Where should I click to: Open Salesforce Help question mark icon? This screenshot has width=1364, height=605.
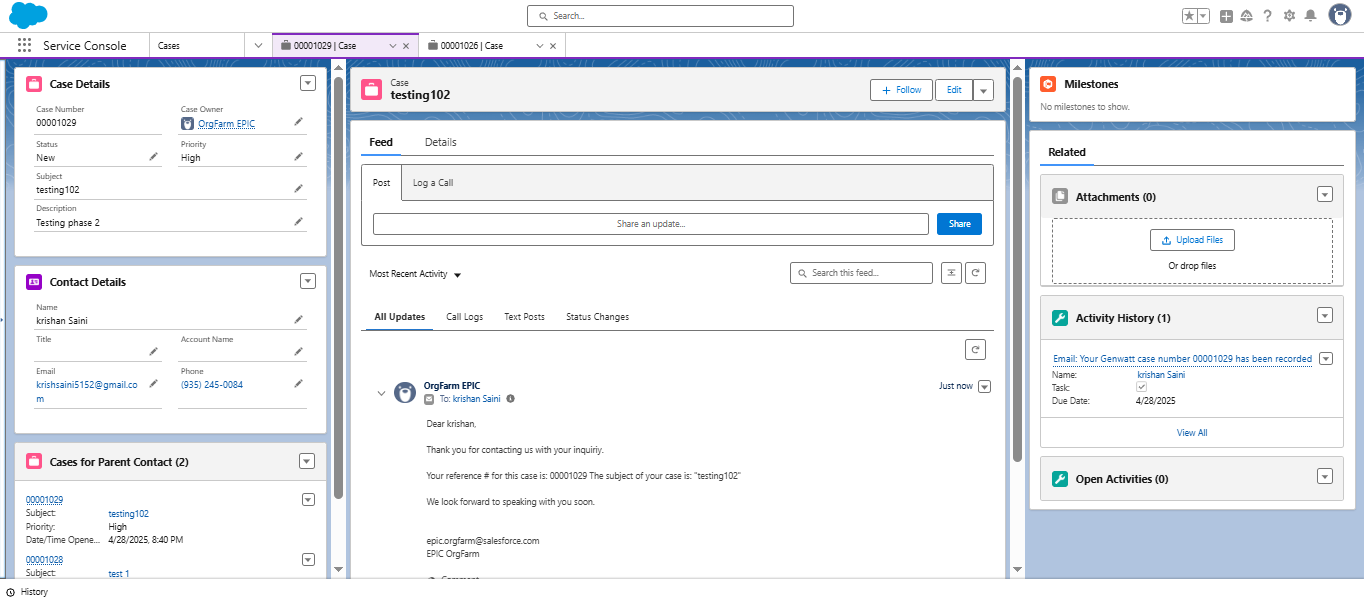(1268, 15)
